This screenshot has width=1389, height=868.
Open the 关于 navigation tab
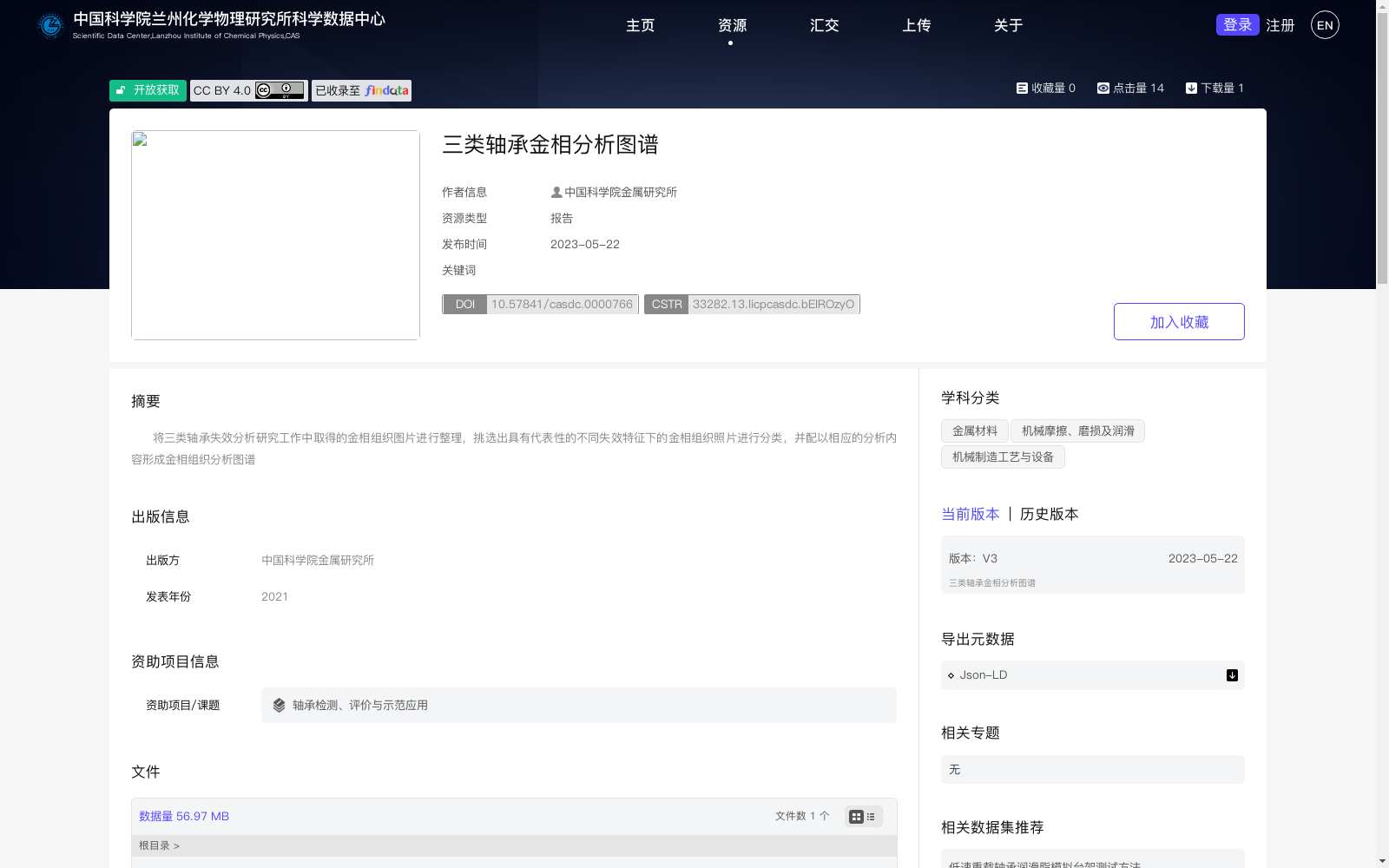(x=1009, y=25)
